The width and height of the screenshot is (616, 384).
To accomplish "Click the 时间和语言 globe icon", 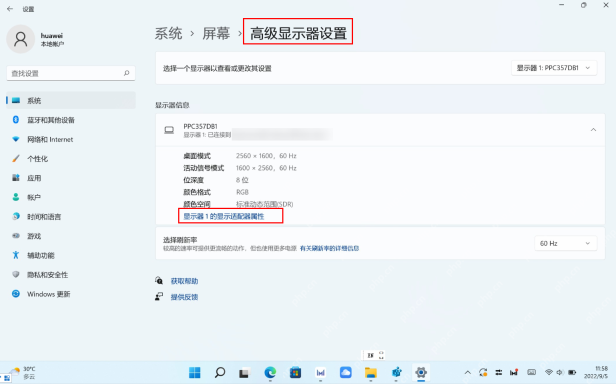I will click(x=16, y=216).
